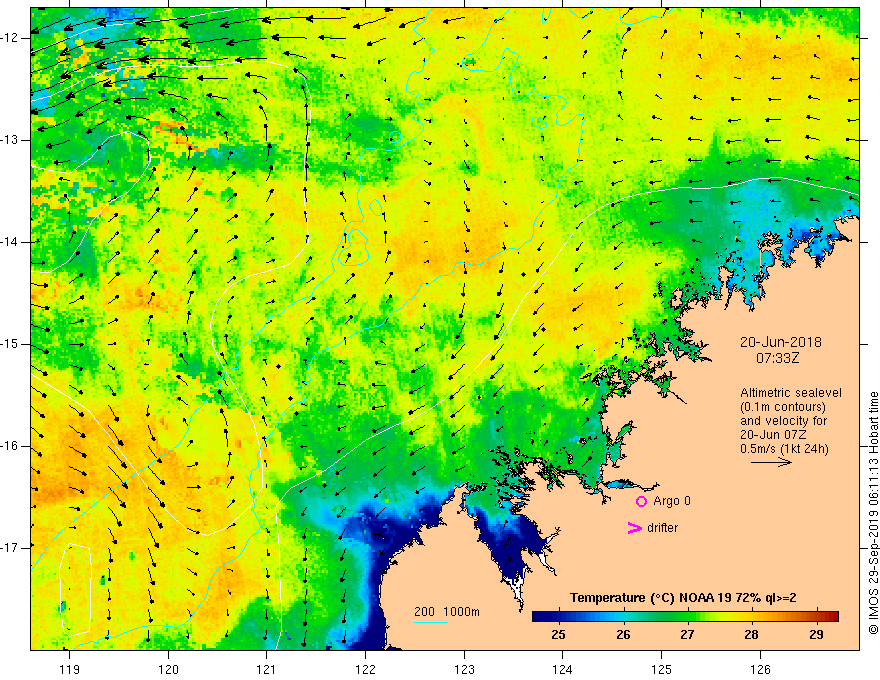Click the colorbar tick label 28
Viewport: 880px width, 680px height.
[751, 635]
